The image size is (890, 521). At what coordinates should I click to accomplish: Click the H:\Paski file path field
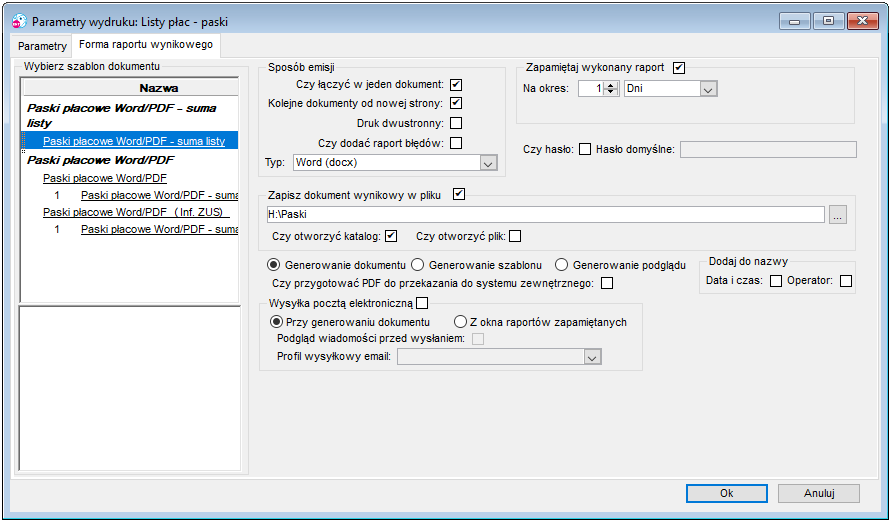pos(545,215)
